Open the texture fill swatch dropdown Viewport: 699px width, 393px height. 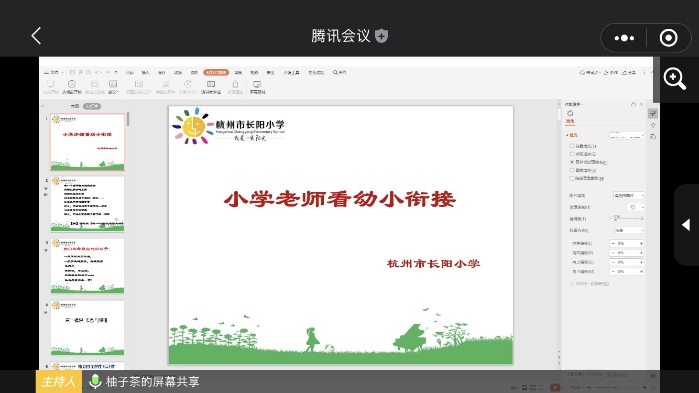point(635,207)
